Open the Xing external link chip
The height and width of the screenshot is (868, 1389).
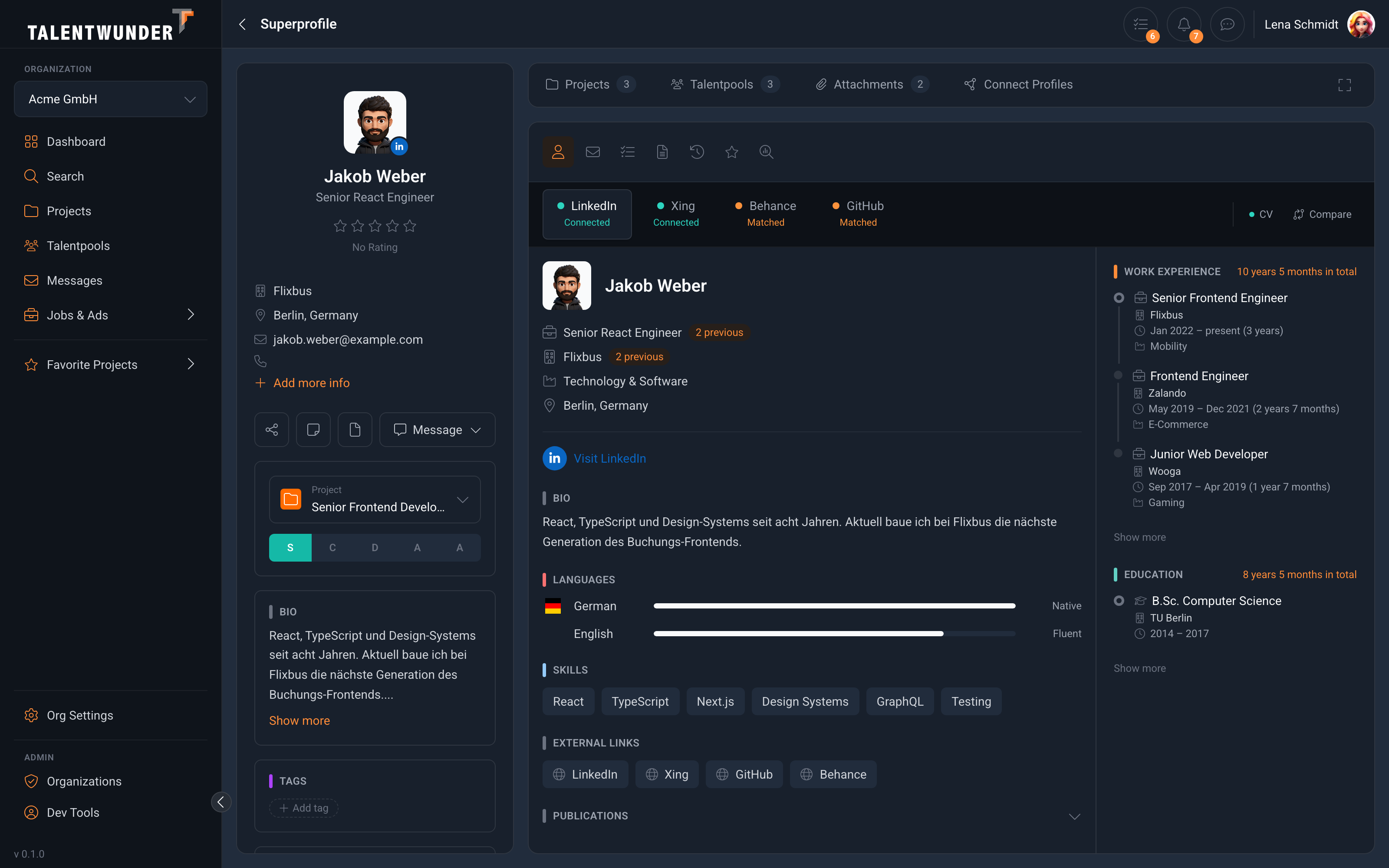point(667,774)
